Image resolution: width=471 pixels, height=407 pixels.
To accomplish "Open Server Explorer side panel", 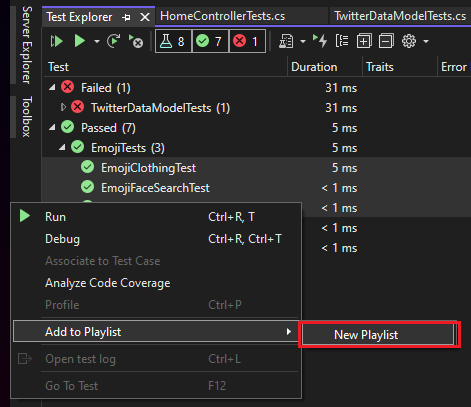I will 27,45.
